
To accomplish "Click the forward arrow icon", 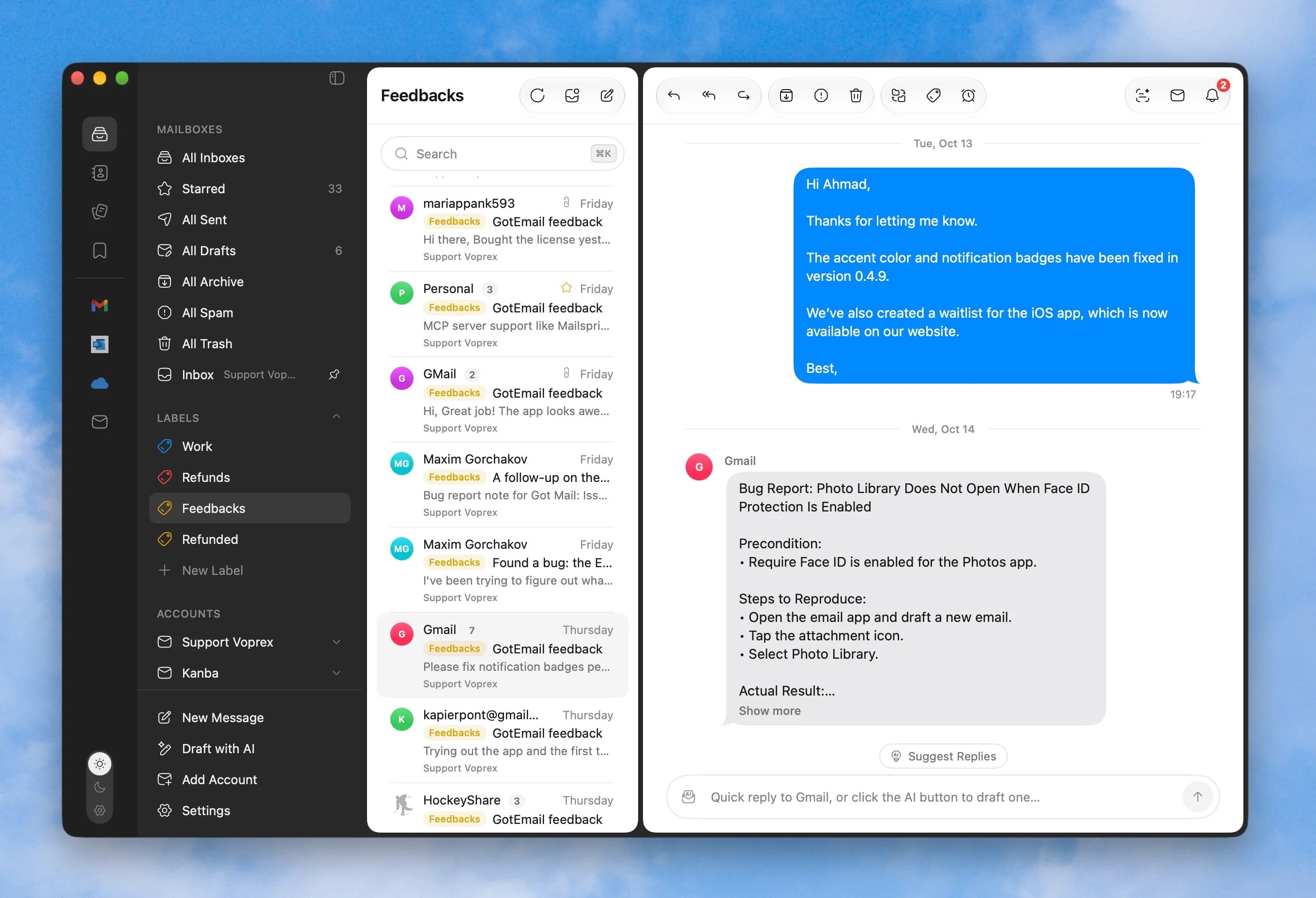I will pos(744,95).
